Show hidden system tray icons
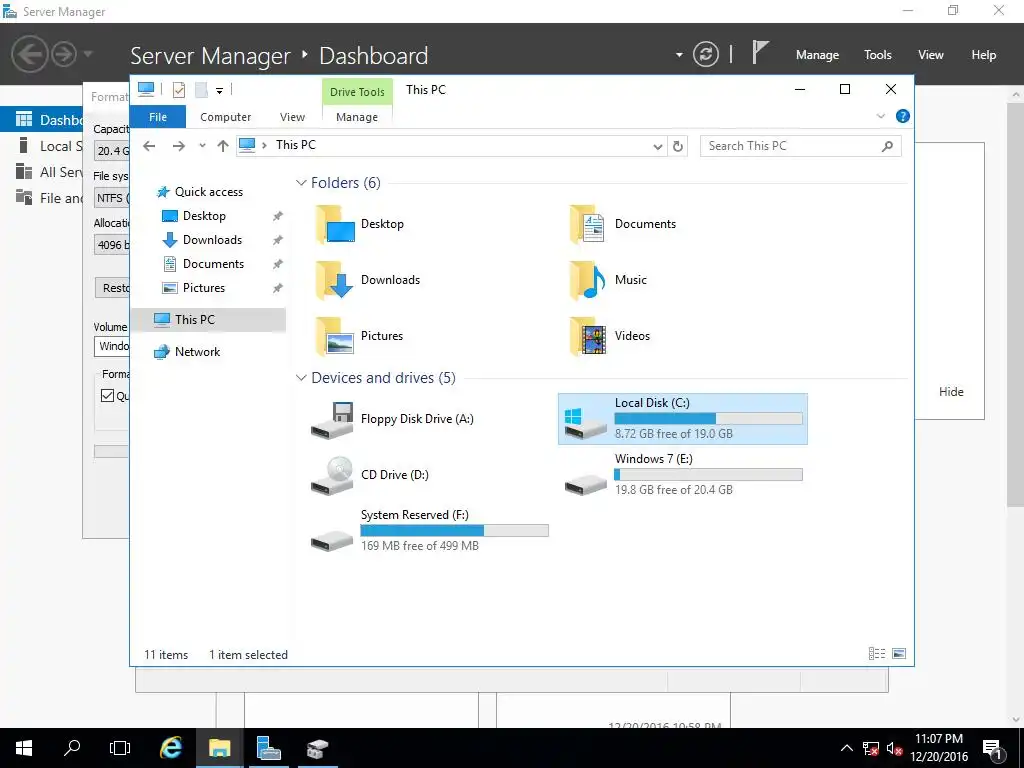 (846, 748)
